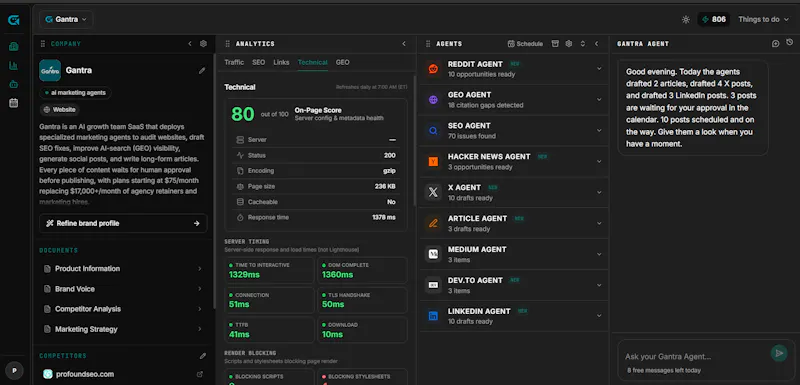The width and height of the screenshot is (800, 385).
Task: Open the Competitor Analysis document
Action: (x=123, y=309)
